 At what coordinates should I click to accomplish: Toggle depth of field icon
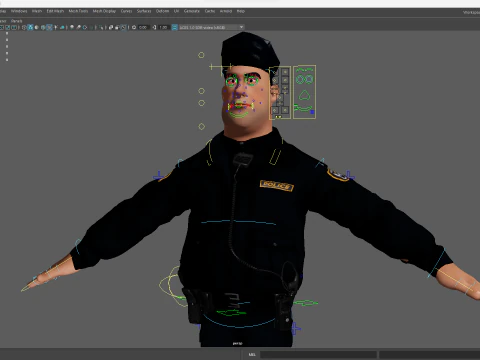pos(92,27)
